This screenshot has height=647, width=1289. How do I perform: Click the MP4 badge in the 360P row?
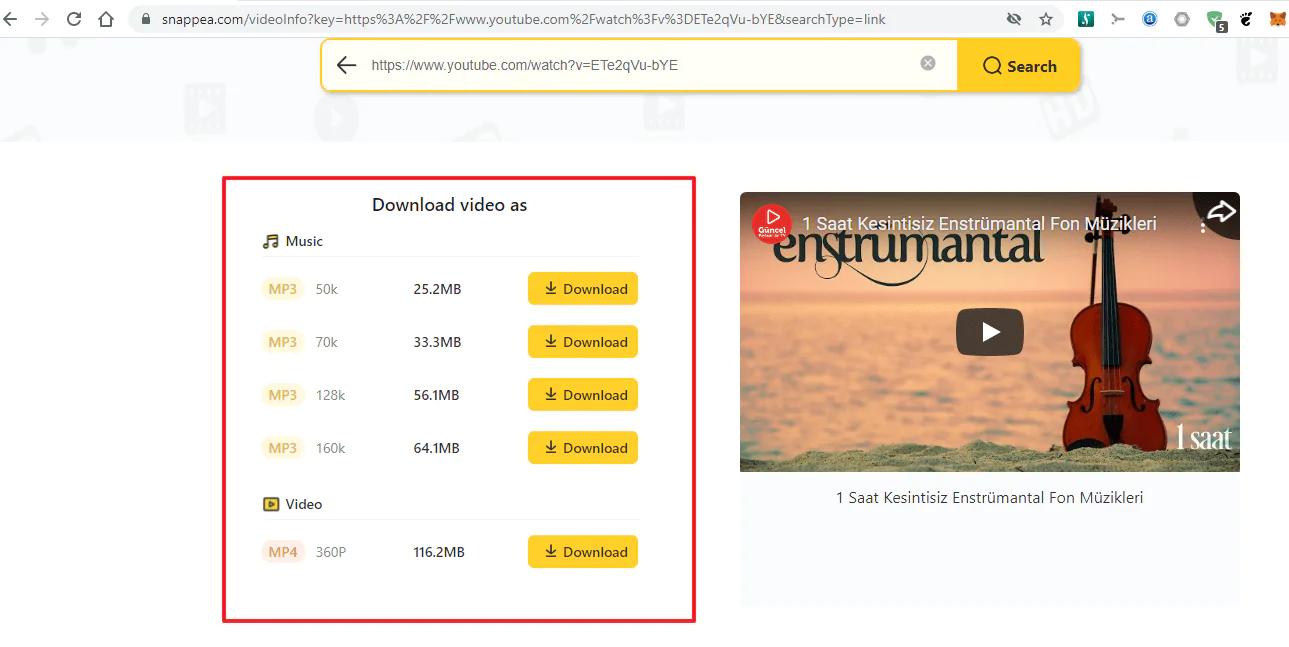click(283, 552)
